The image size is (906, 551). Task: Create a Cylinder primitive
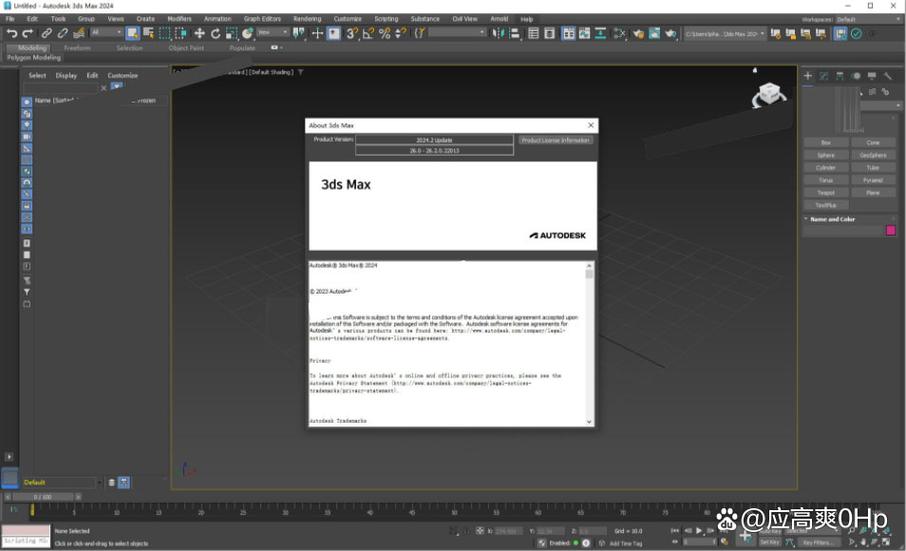tap(826, 167)
